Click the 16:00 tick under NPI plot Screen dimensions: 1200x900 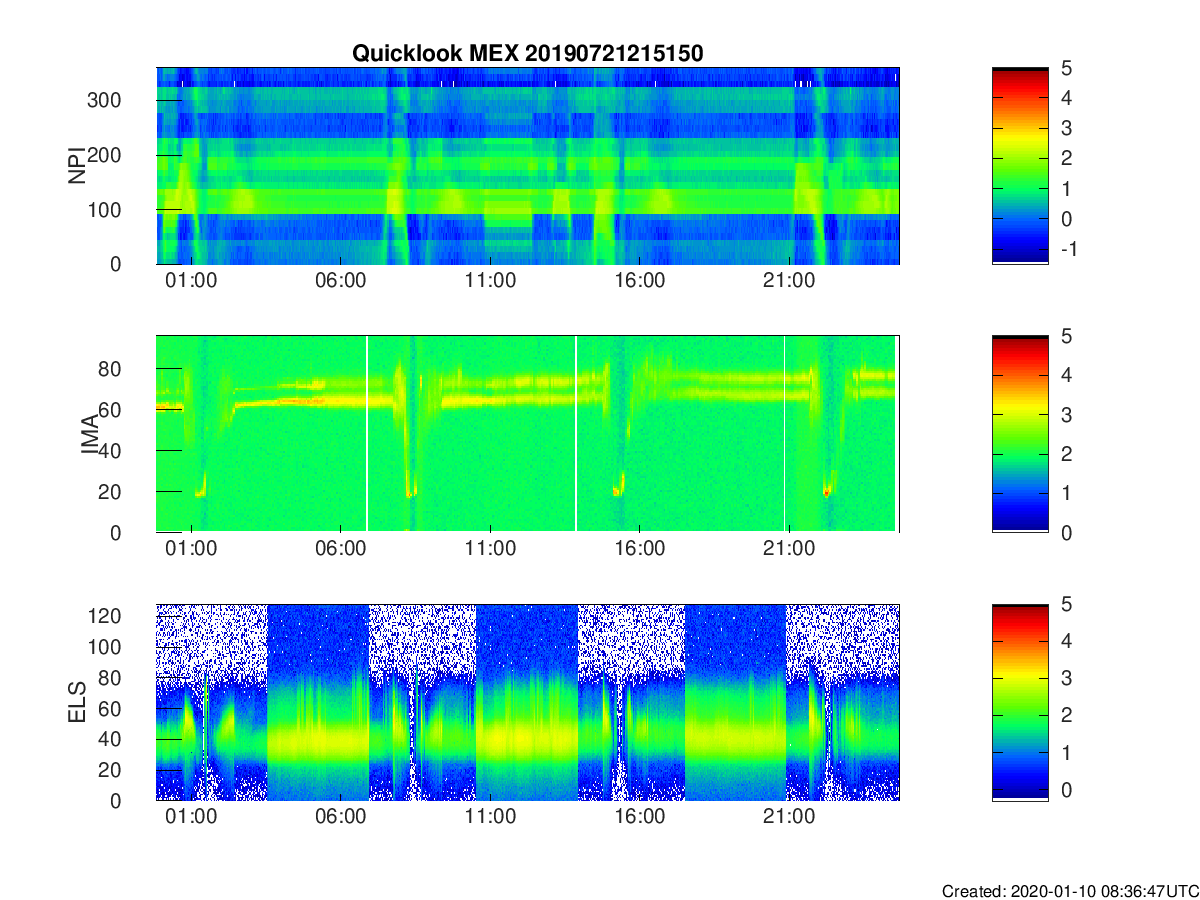(640, 281)
